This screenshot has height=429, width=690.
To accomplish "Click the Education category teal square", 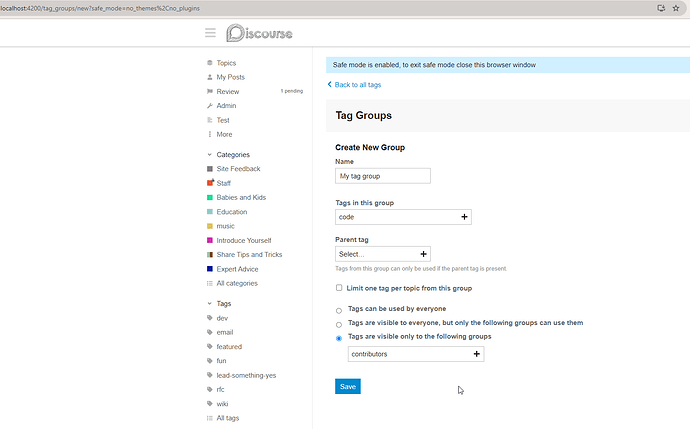I will tap(210, 212).
